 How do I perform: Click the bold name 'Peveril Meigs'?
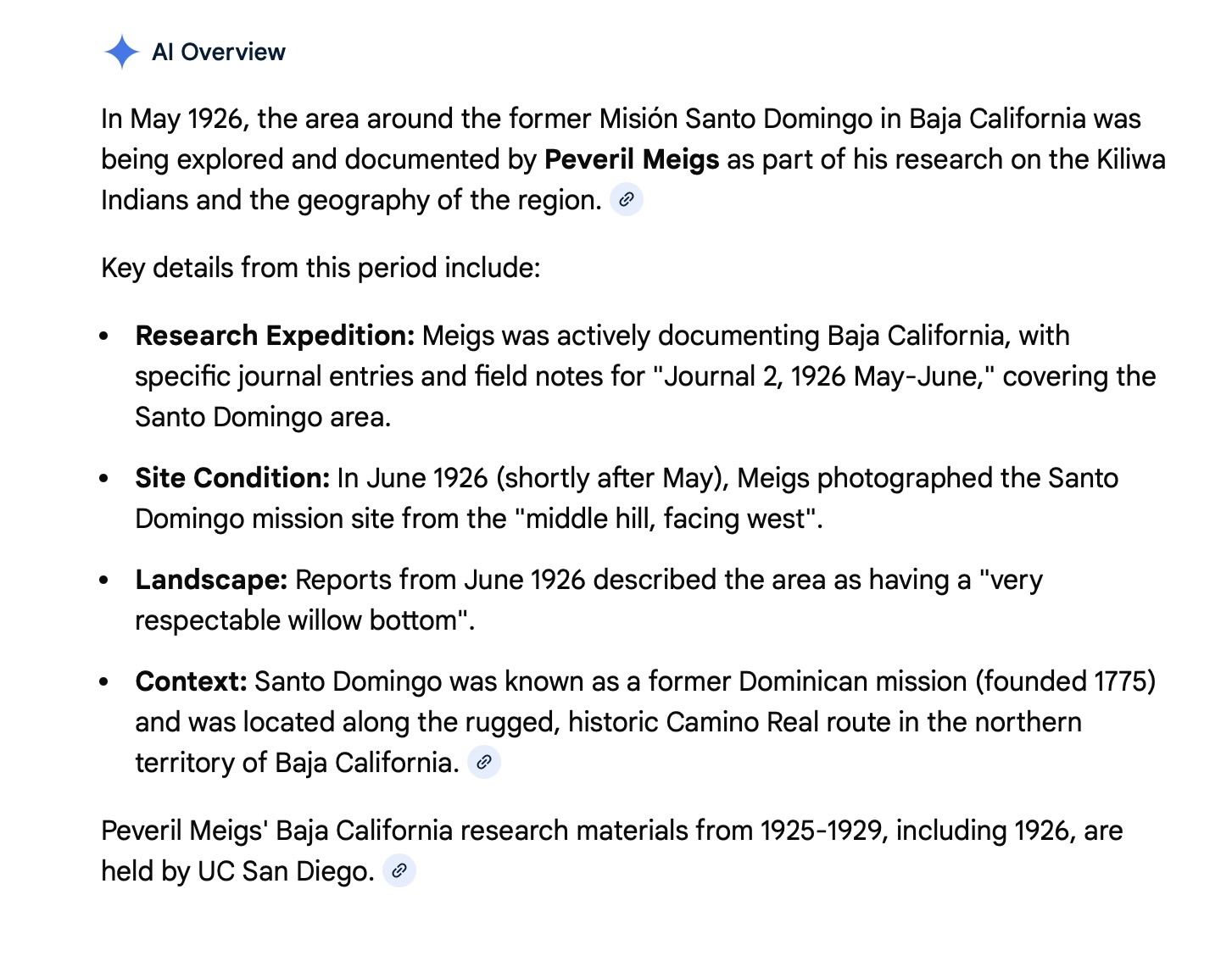632,159
